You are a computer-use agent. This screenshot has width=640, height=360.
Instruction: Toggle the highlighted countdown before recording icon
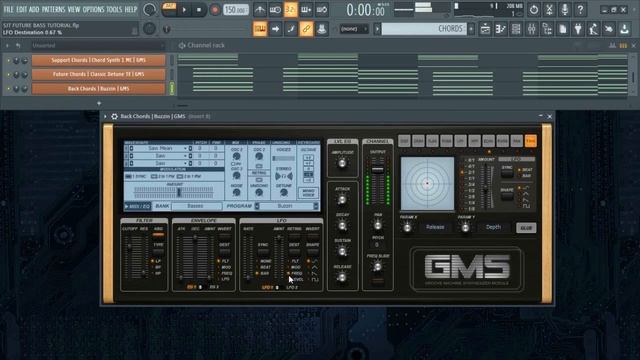[x=291, y=10]
